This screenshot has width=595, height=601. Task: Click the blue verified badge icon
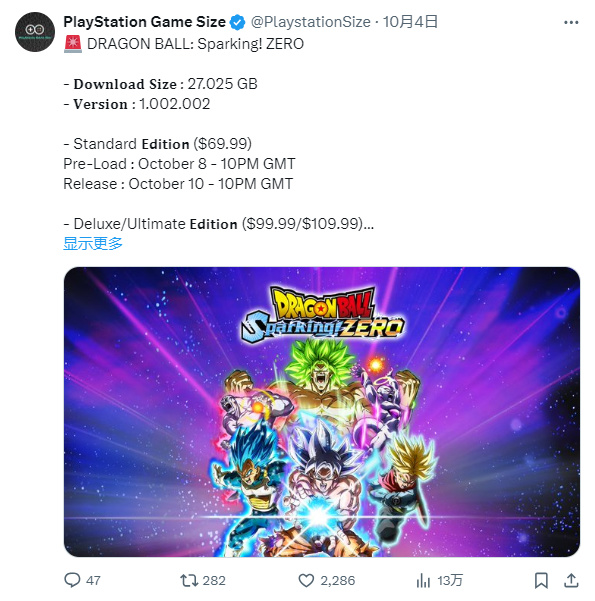click(x=237, y=22)
